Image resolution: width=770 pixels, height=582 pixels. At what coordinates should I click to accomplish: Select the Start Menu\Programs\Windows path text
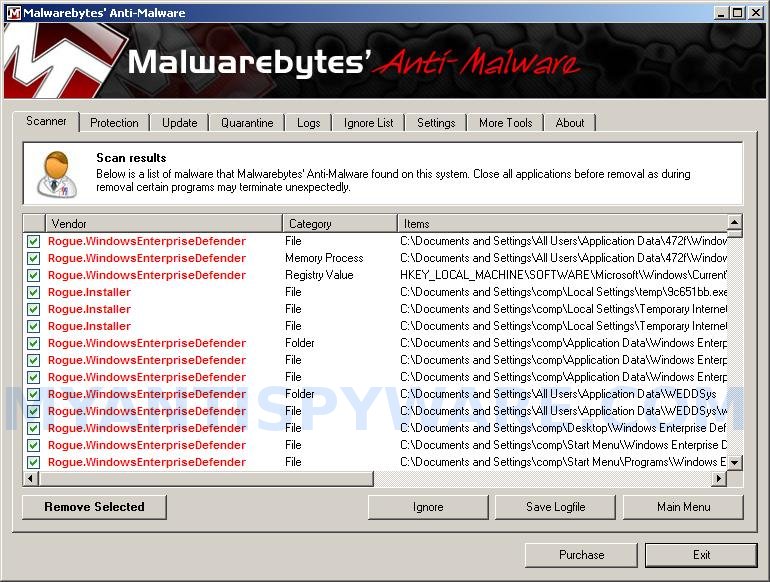(563, 462)
